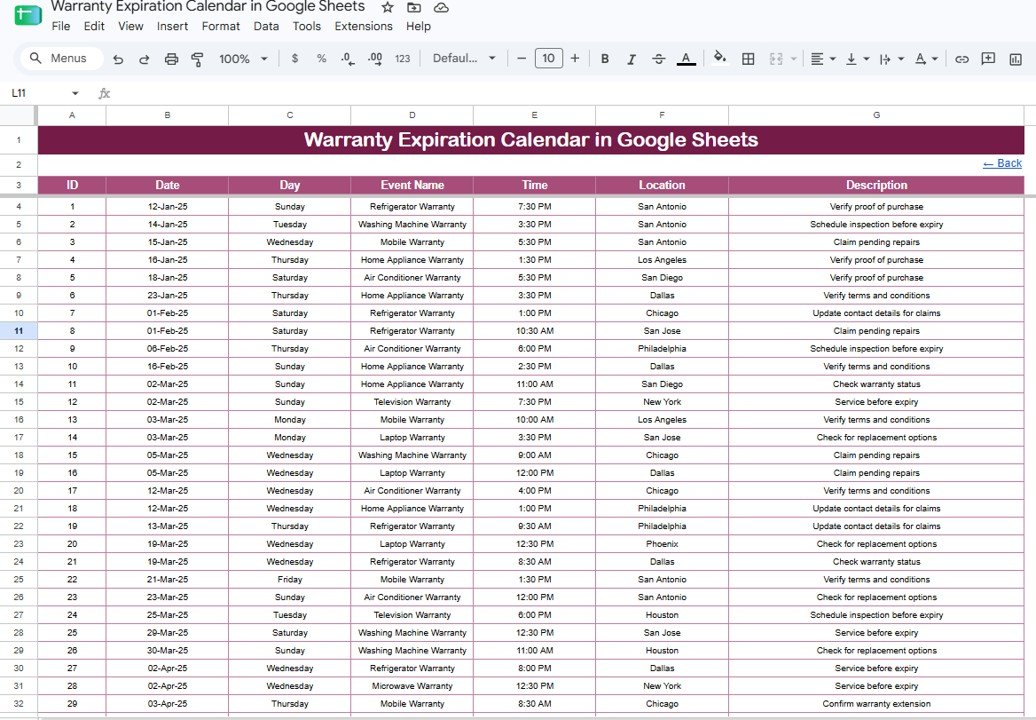Click the move to folder icon

tap(414, 7)
